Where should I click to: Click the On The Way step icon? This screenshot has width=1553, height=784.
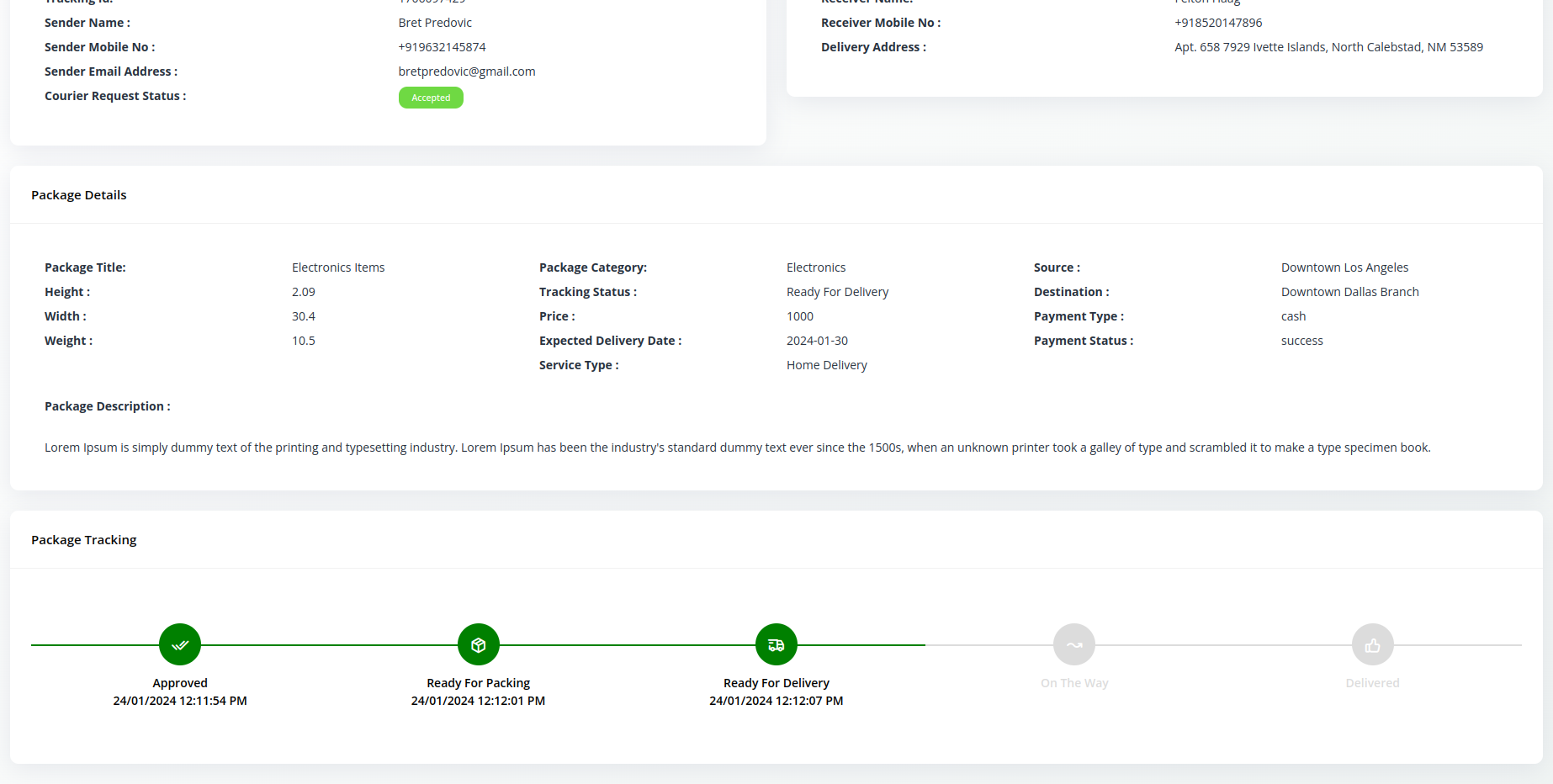(x=1074, y=645)
